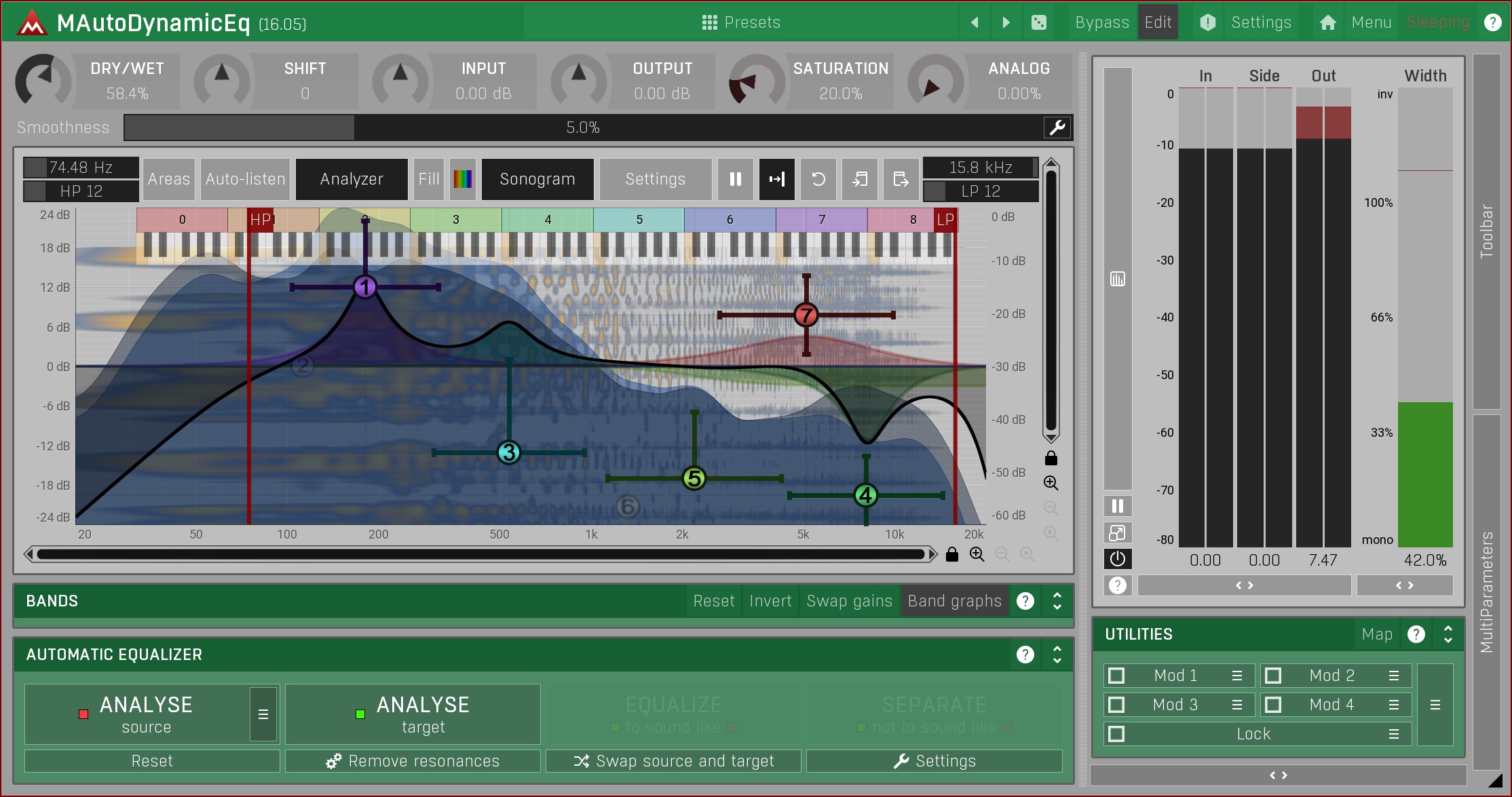Click the analyzer reset circular arrow icon
The width and height of the screenshot is (1512, 797).
(818, 179)
